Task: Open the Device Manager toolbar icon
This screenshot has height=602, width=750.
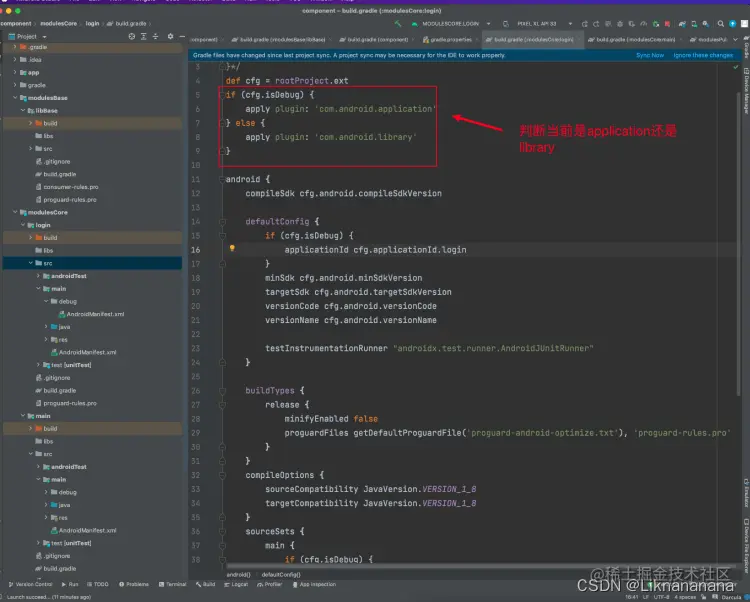Action: (694, 23)
